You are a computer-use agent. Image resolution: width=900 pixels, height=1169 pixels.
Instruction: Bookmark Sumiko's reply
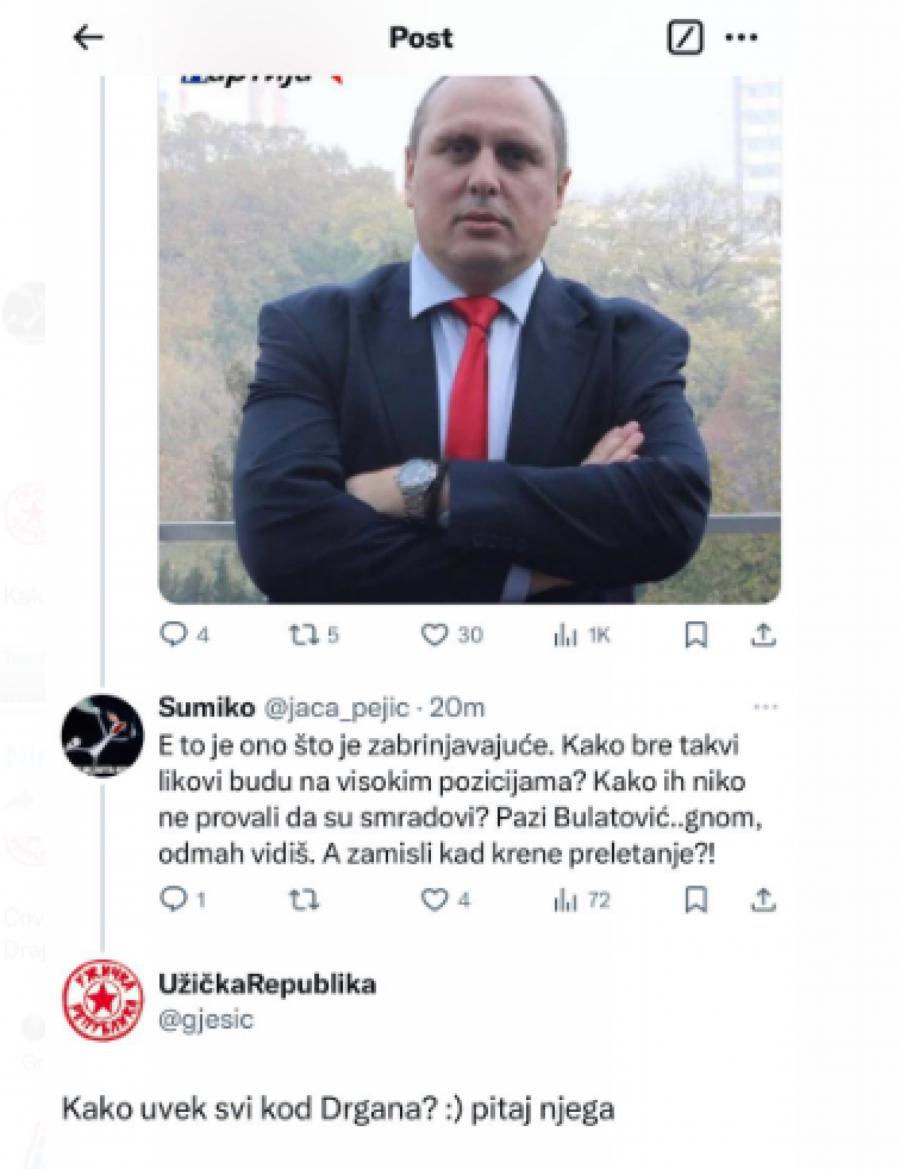696,900
